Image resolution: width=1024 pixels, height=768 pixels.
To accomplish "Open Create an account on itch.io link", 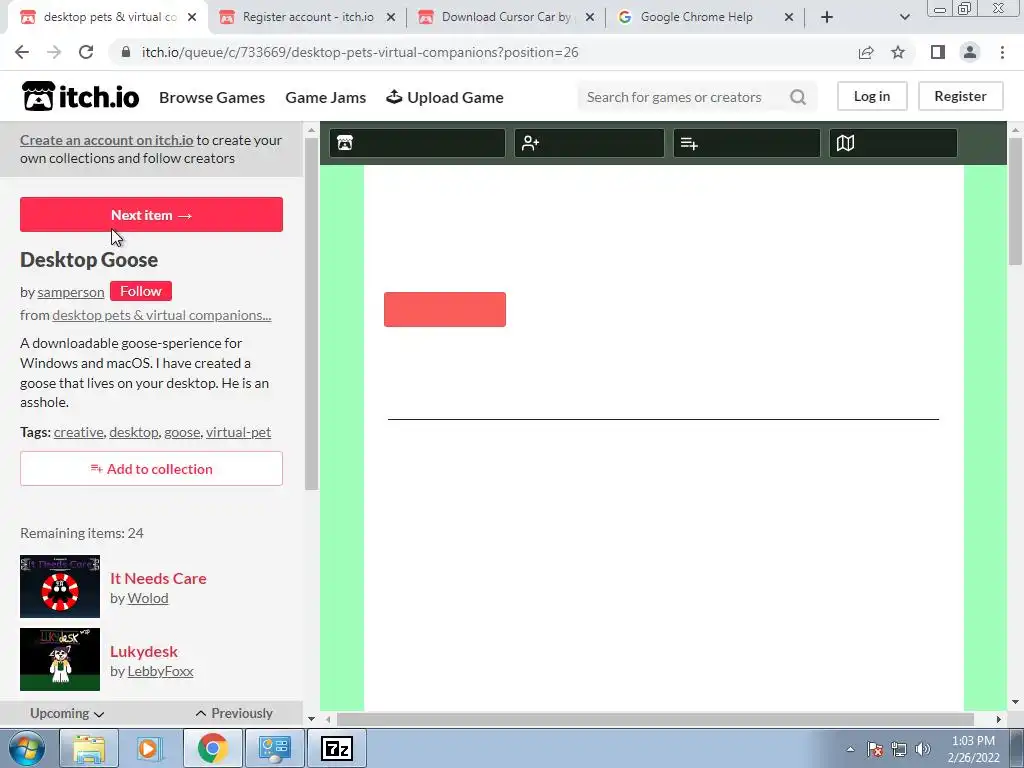I will click(x=106, y=140).
